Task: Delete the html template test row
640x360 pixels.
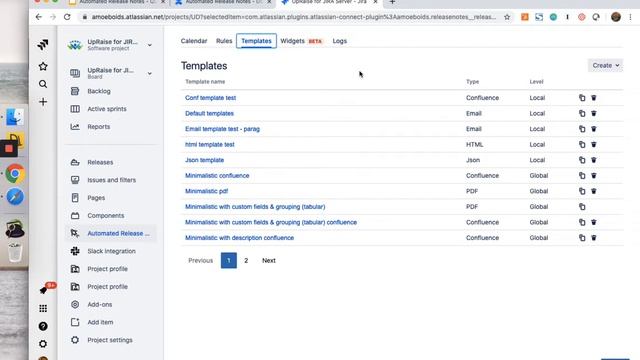Action: [594, 144]
